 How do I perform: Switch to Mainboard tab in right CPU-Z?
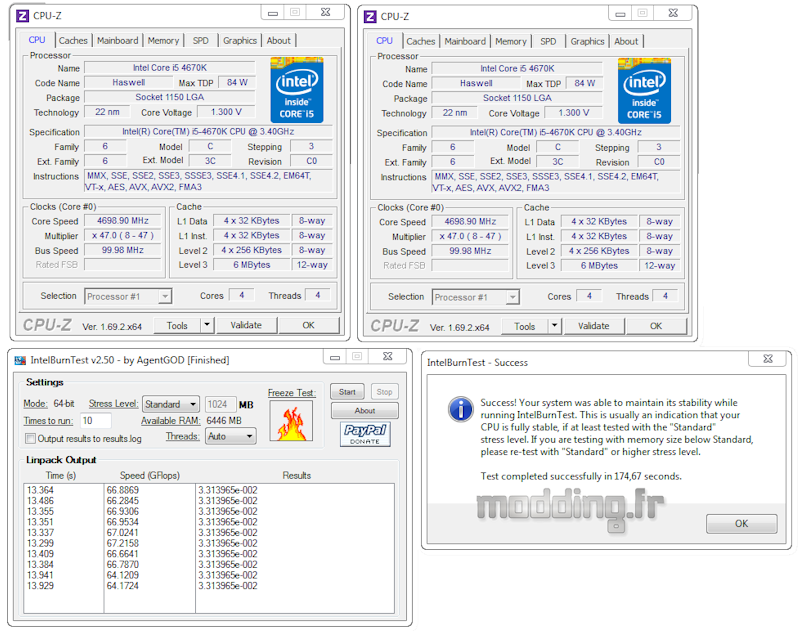(x=465, y=41)
